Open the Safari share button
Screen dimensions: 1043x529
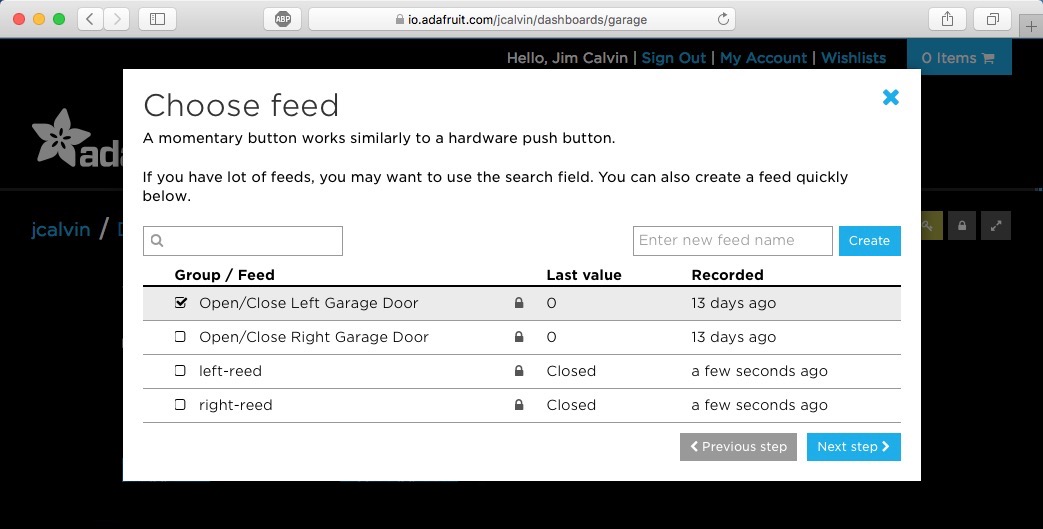pyautogui.click(x=947, y=19)
